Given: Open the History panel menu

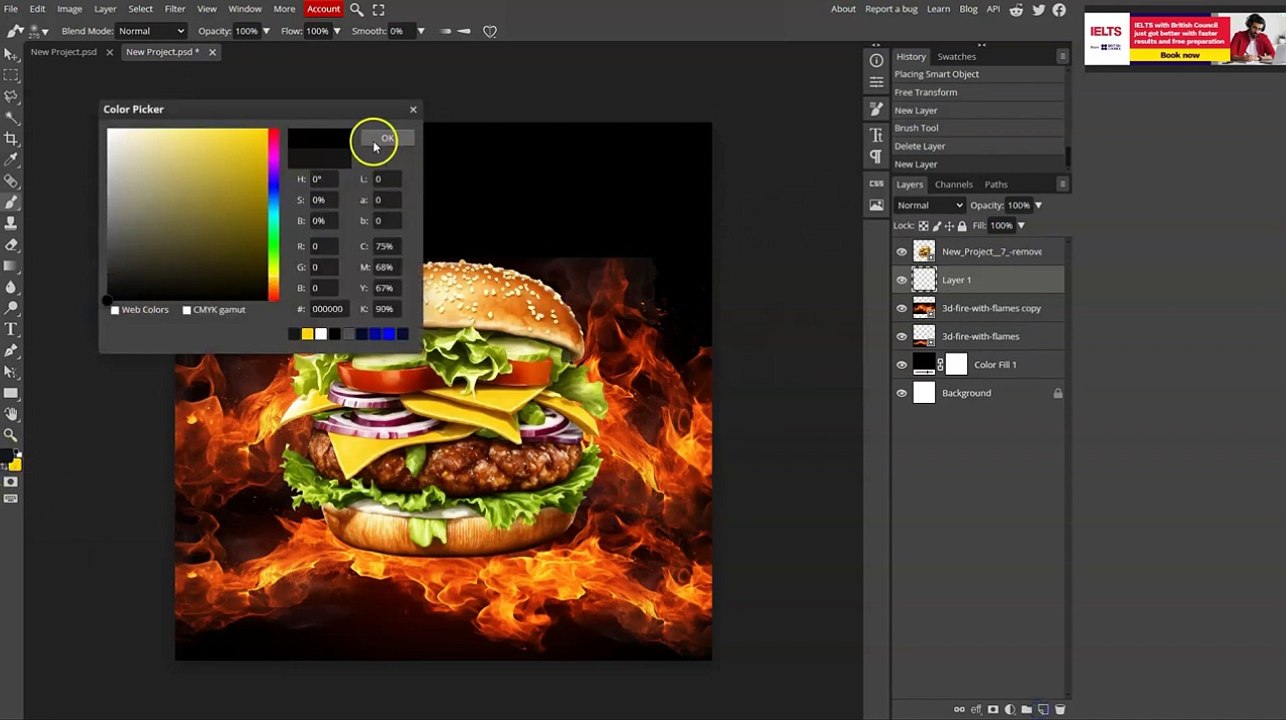Looking at the screenshot, I should [x=1063, y=56].
